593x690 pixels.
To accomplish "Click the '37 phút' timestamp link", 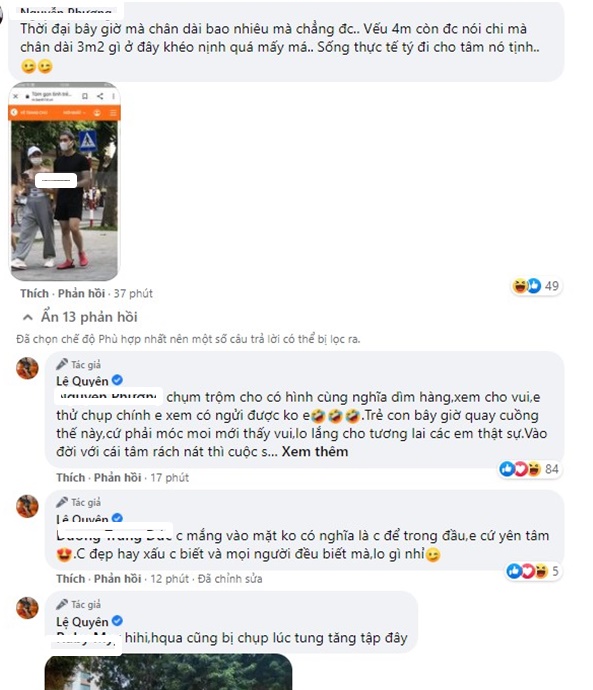I will [x=133, y=294].
